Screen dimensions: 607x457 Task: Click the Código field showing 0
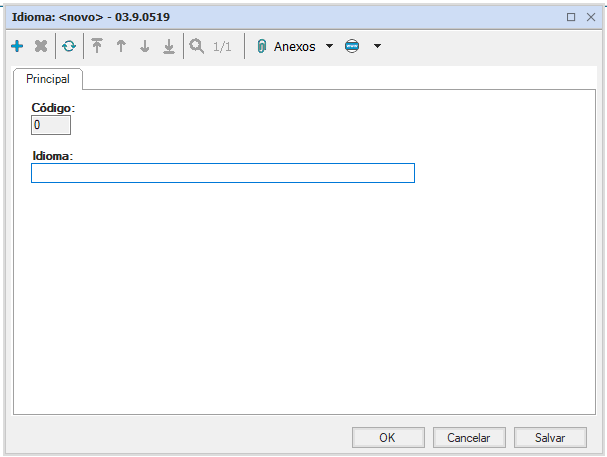(x=51, y=125)
